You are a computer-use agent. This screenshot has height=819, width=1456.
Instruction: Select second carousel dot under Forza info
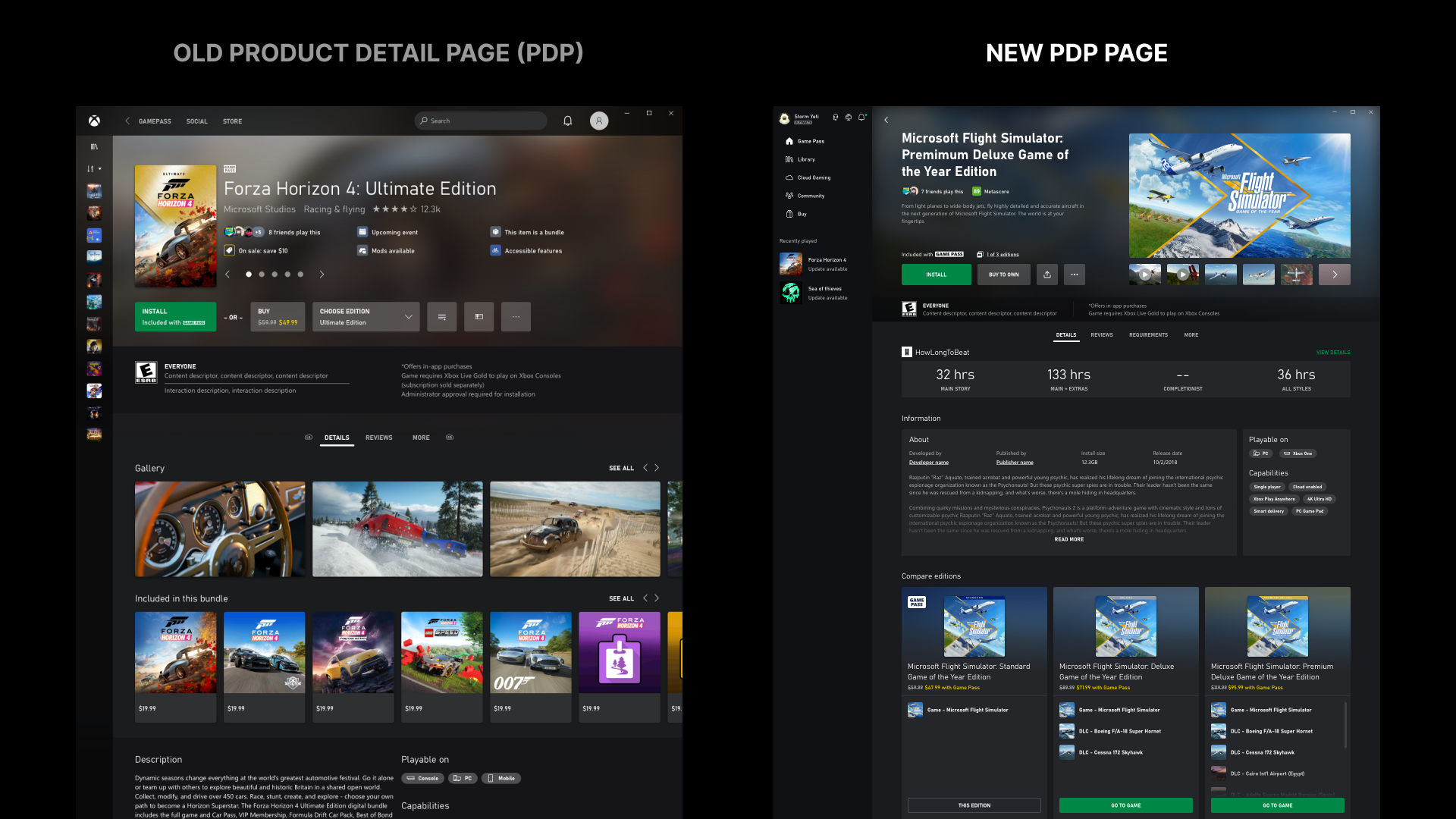[x=262, y=275]
